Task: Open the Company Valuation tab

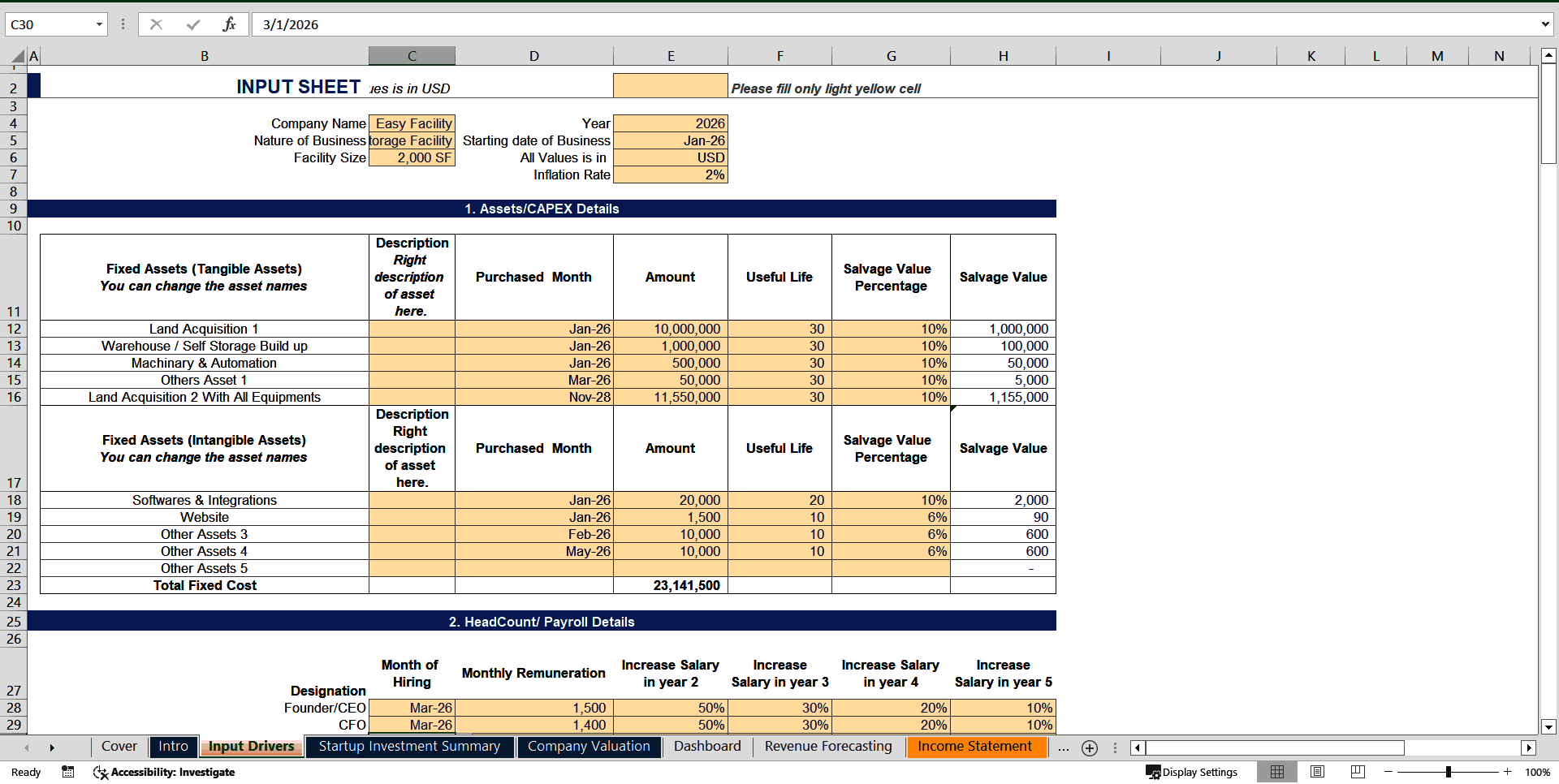Action: 589,747
